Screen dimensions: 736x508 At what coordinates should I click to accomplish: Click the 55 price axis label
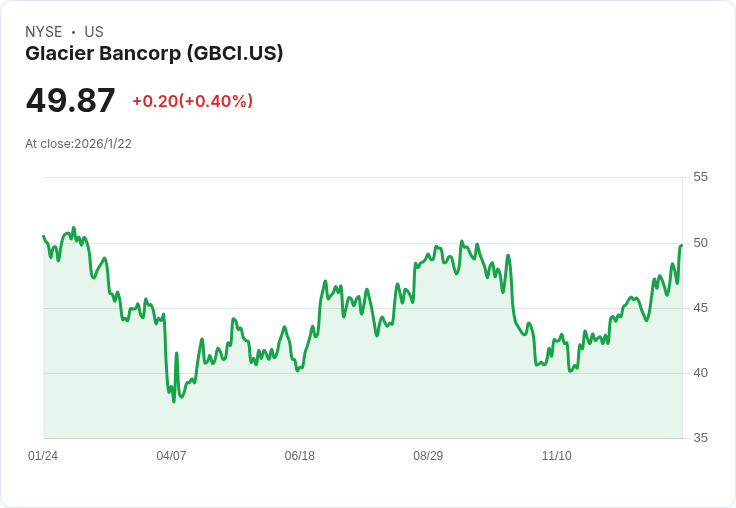coord(700,177)
